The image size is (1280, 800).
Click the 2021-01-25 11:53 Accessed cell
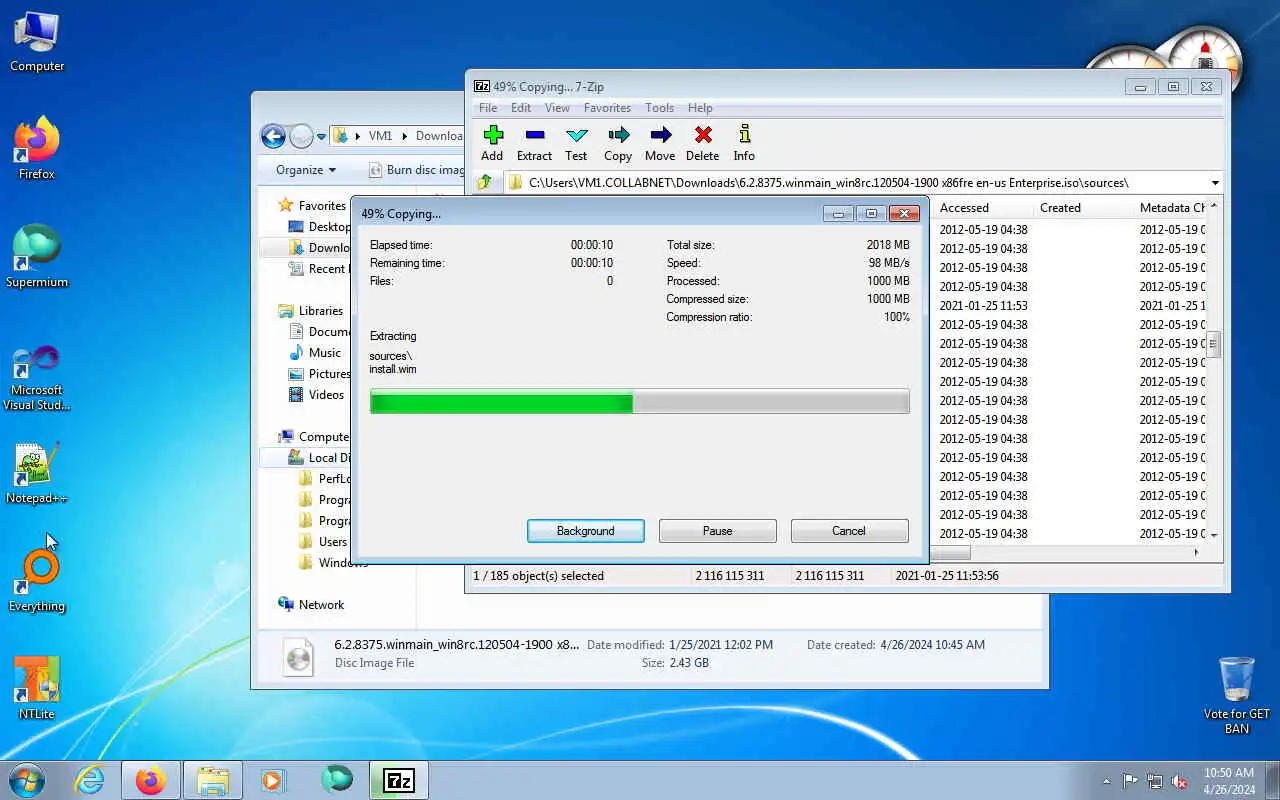coord(983,306)
